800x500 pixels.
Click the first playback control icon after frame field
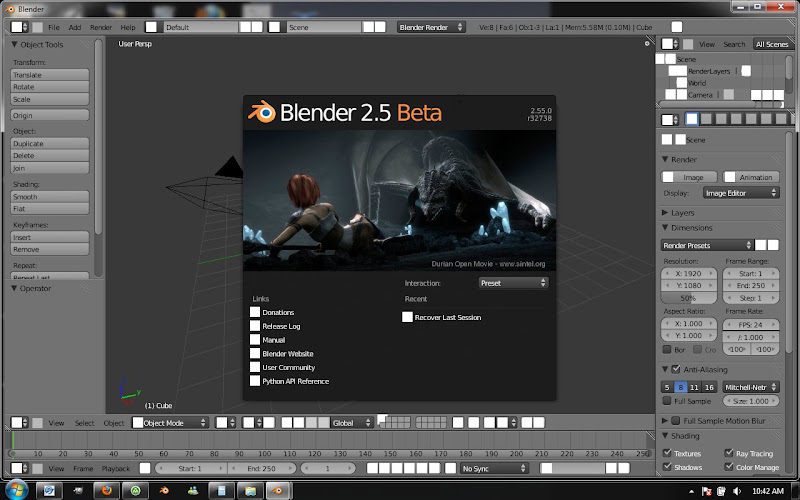point(372,468)
